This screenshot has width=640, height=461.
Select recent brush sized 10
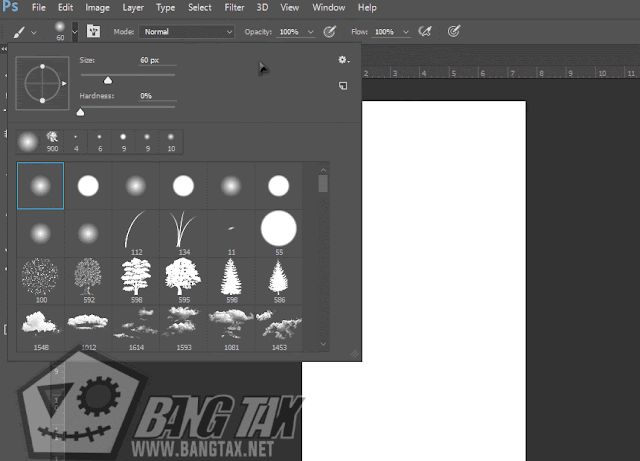(x=171, y=142)
